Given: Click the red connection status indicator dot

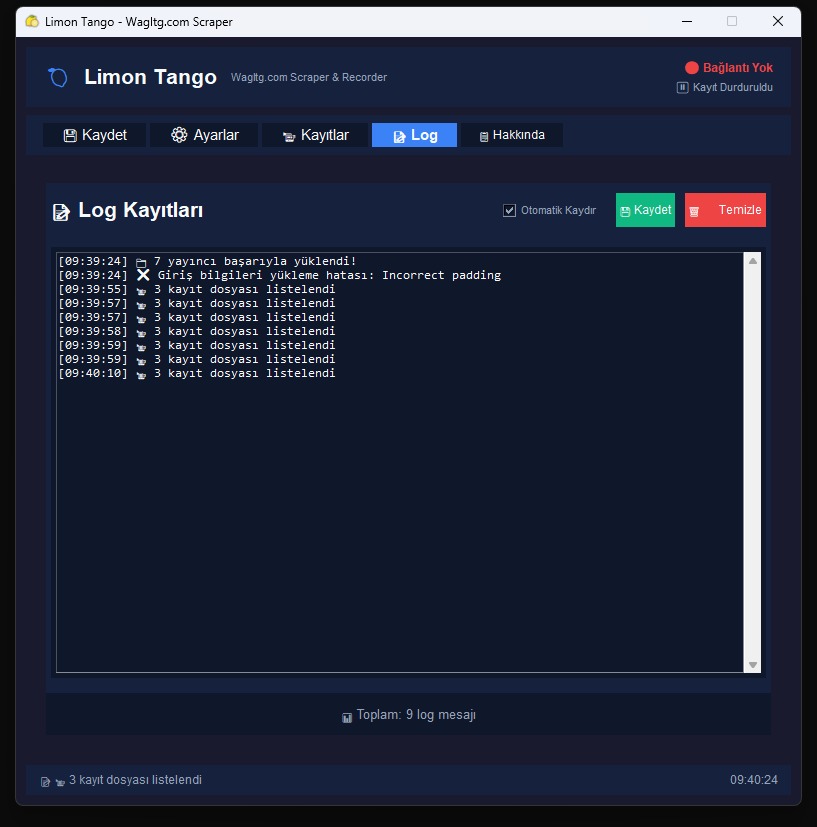Looking at the screenshot, I should point(691,68).
